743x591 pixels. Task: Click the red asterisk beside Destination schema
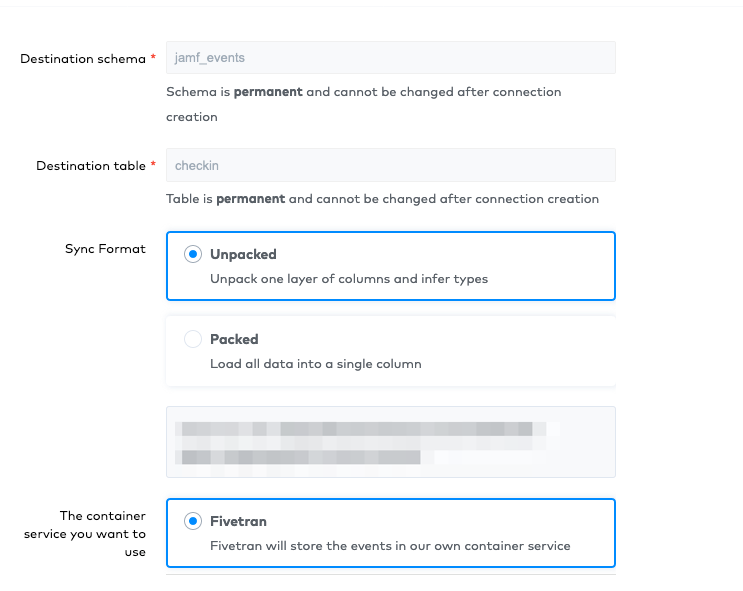(x=153, y=59)
